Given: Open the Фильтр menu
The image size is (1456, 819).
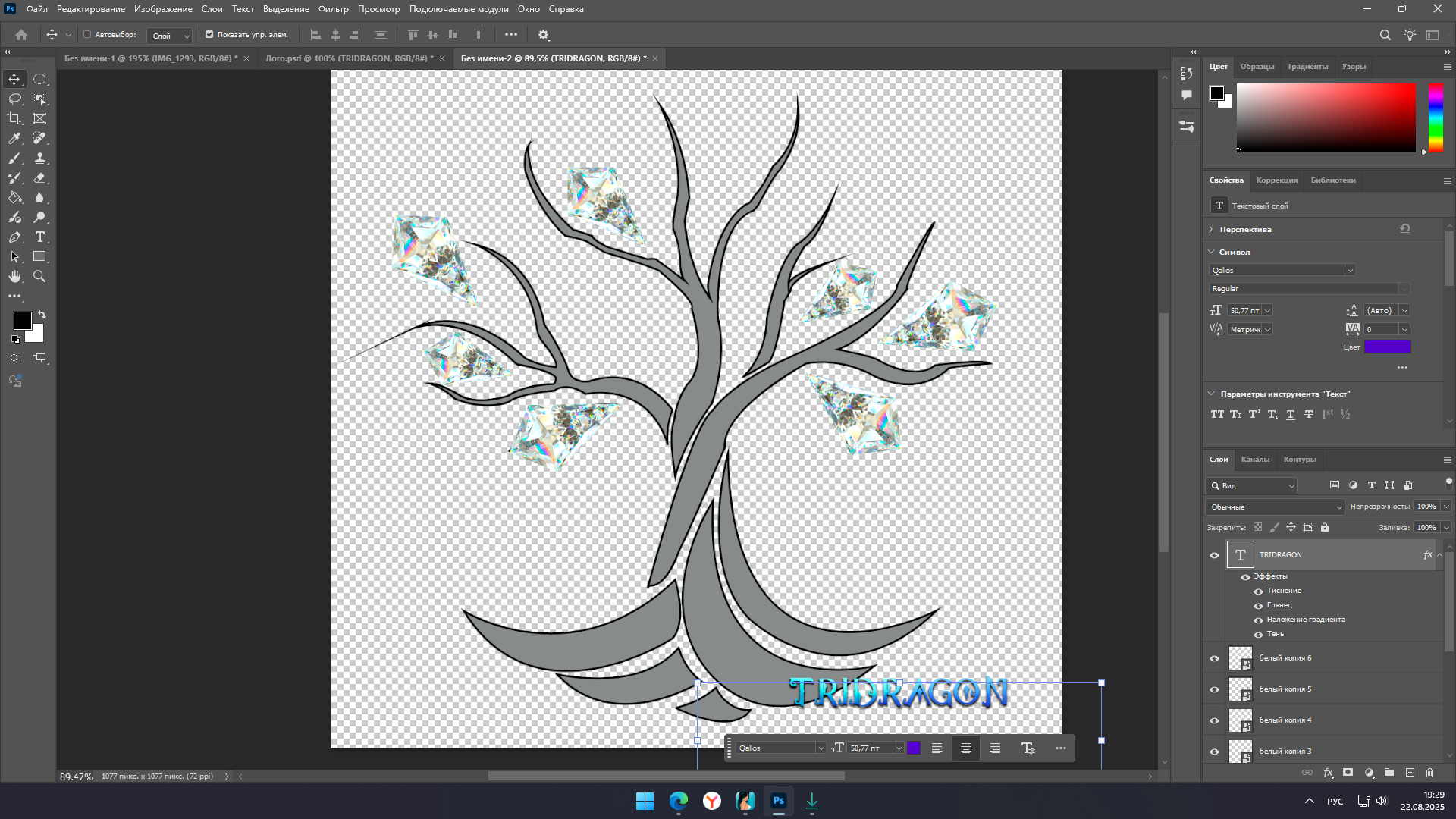Looking at the screenshot, I should pyautogui.click(x=333, y=9).
